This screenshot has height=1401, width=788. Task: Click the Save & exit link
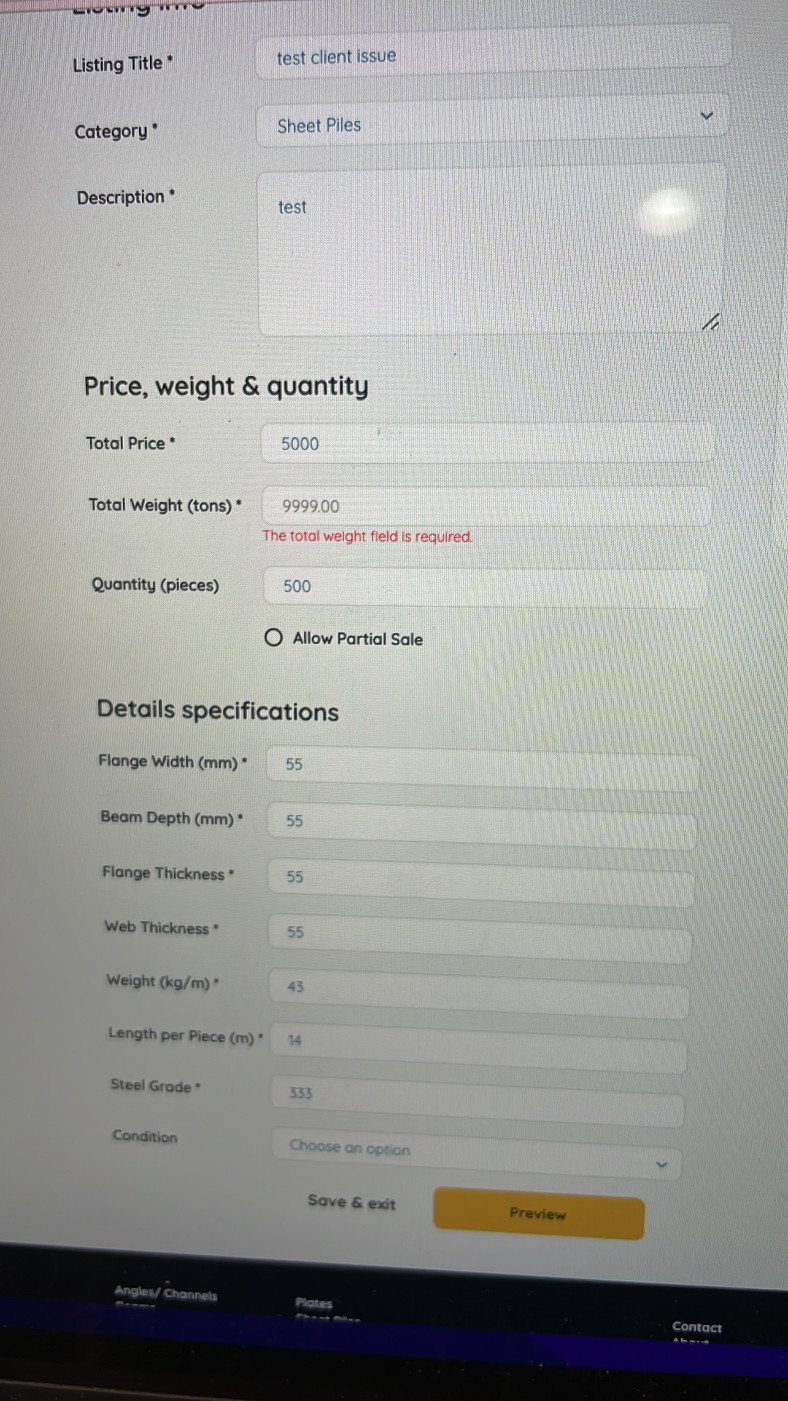click(x=352, y=1203)
